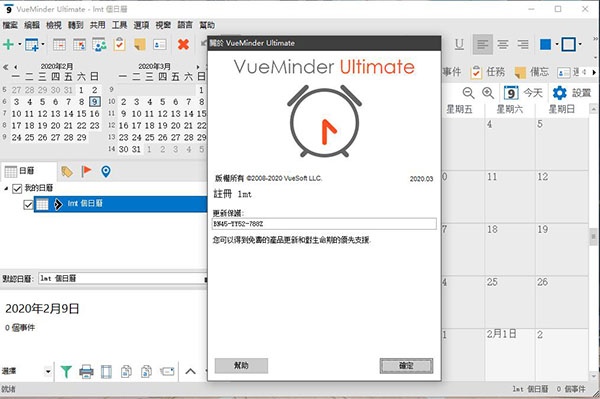Click the yellow sticky note icon in toolbar
This screenshot has width=600, height=399.
(140, 45)
